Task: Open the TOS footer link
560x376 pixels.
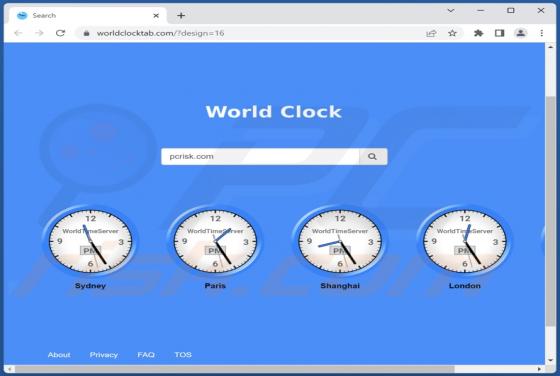Action: click(x=183, y=355)
